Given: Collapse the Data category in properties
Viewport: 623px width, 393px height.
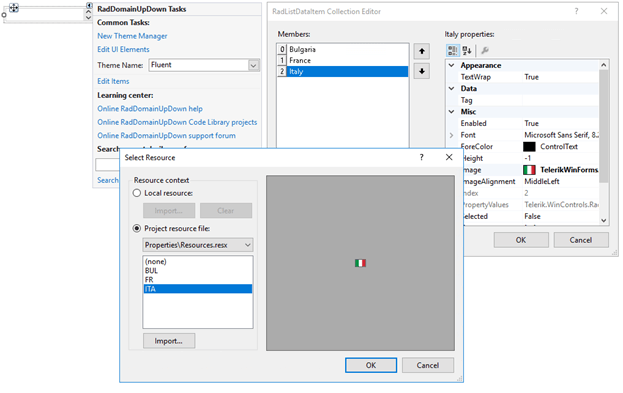Looking at the screenshot, I should [x=451, y=89].
